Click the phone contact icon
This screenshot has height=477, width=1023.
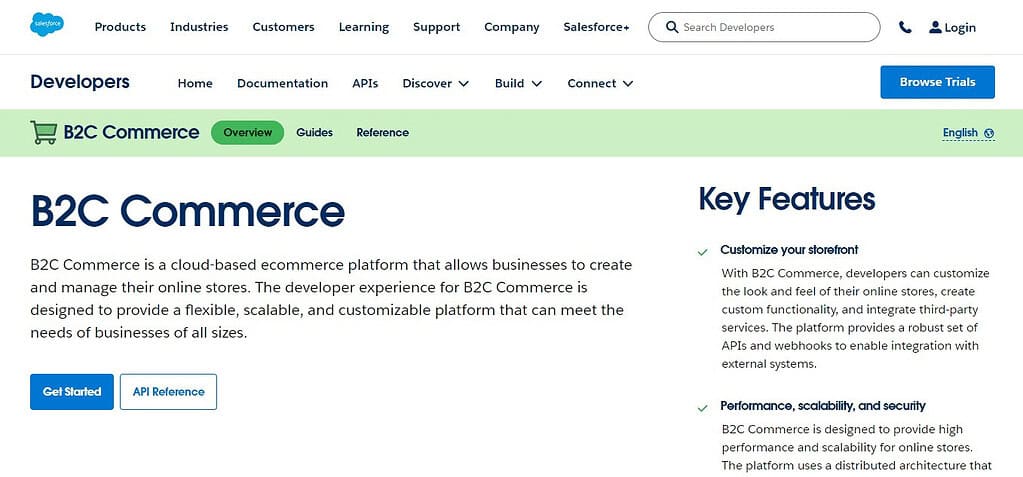pos(905,27)
